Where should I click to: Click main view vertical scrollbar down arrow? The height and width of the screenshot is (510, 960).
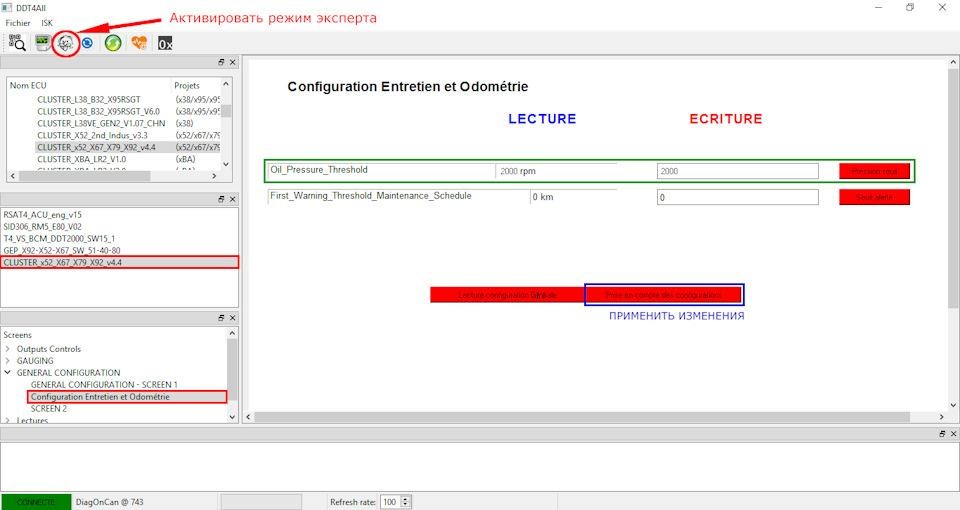[953, 405]
